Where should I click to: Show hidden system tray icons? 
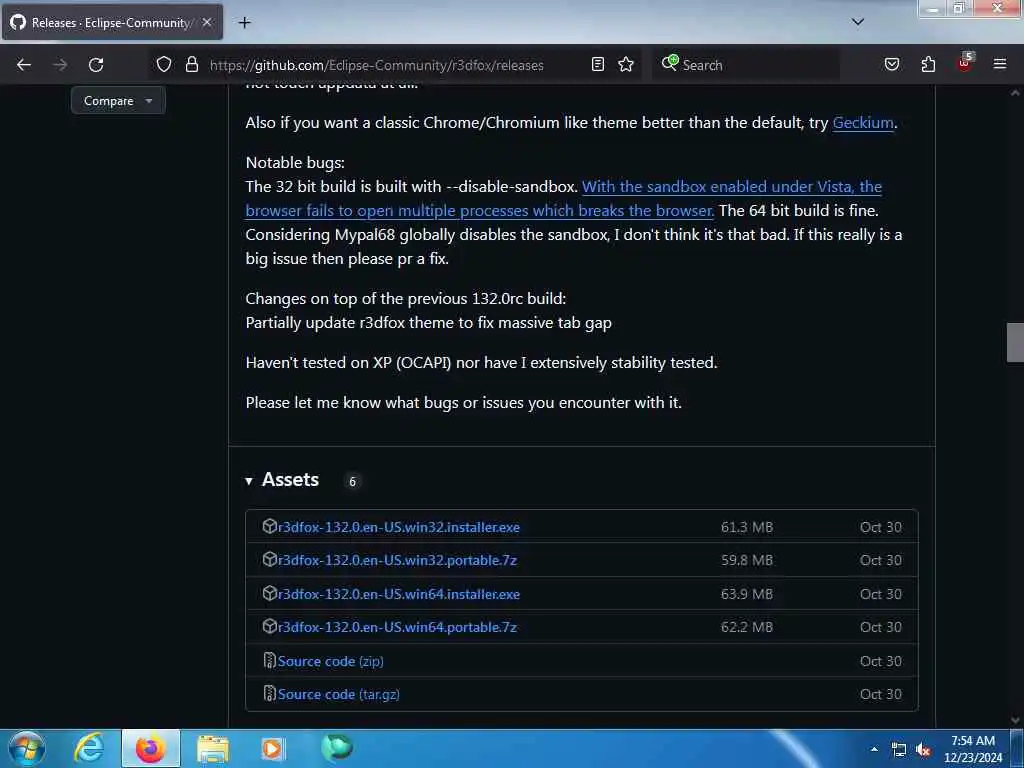click(874, 749)
